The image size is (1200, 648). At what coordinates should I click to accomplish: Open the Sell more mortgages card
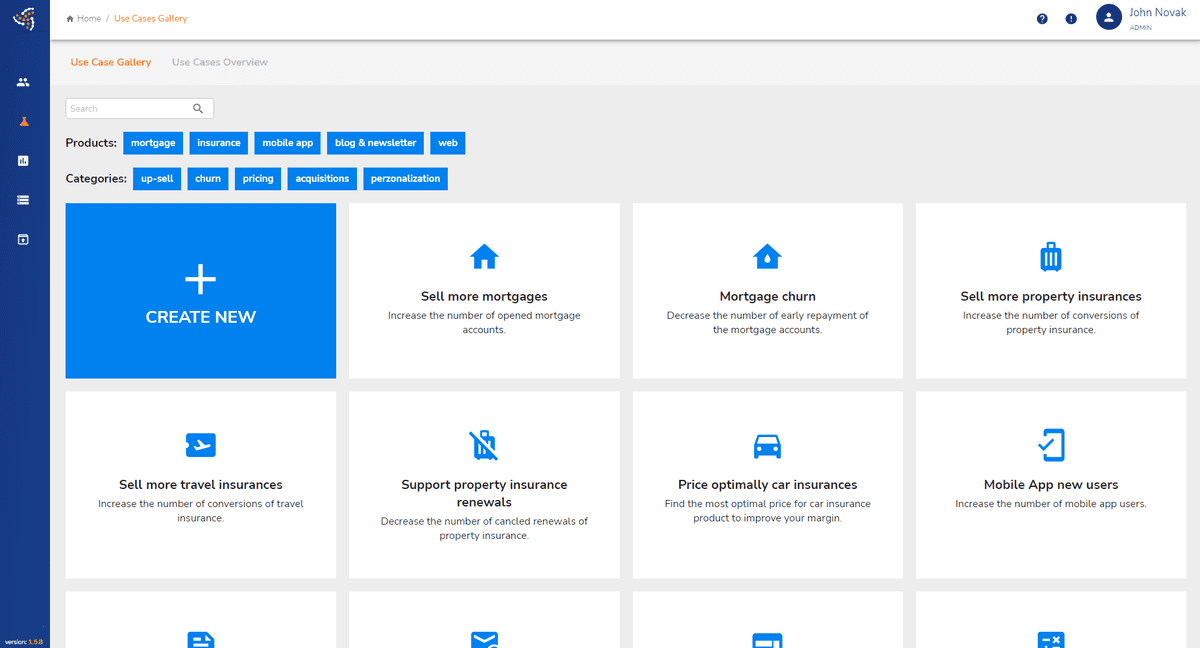[x=484, y=291]
